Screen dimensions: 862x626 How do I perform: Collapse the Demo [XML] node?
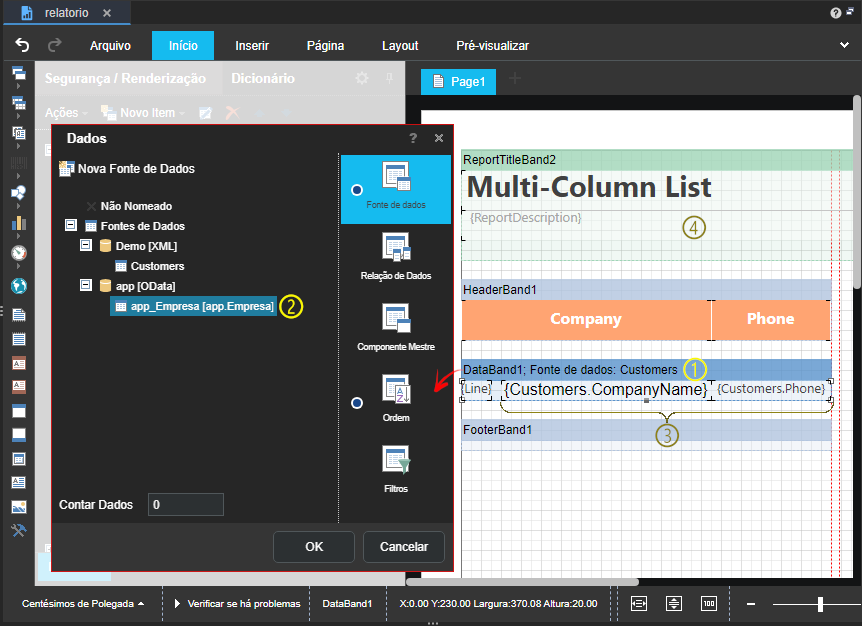click(86, 245)
